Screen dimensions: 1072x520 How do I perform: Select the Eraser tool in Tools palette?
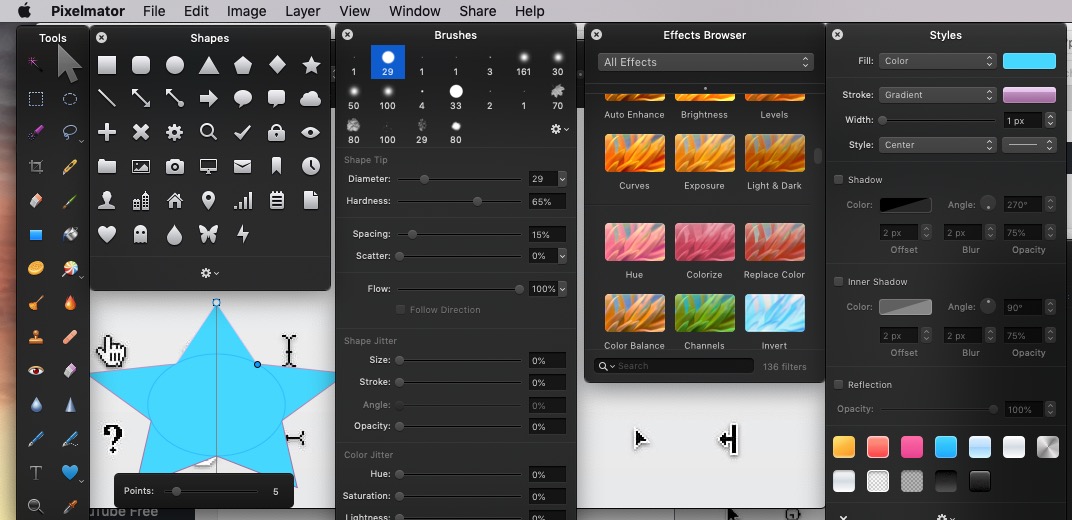coord(36,200)
